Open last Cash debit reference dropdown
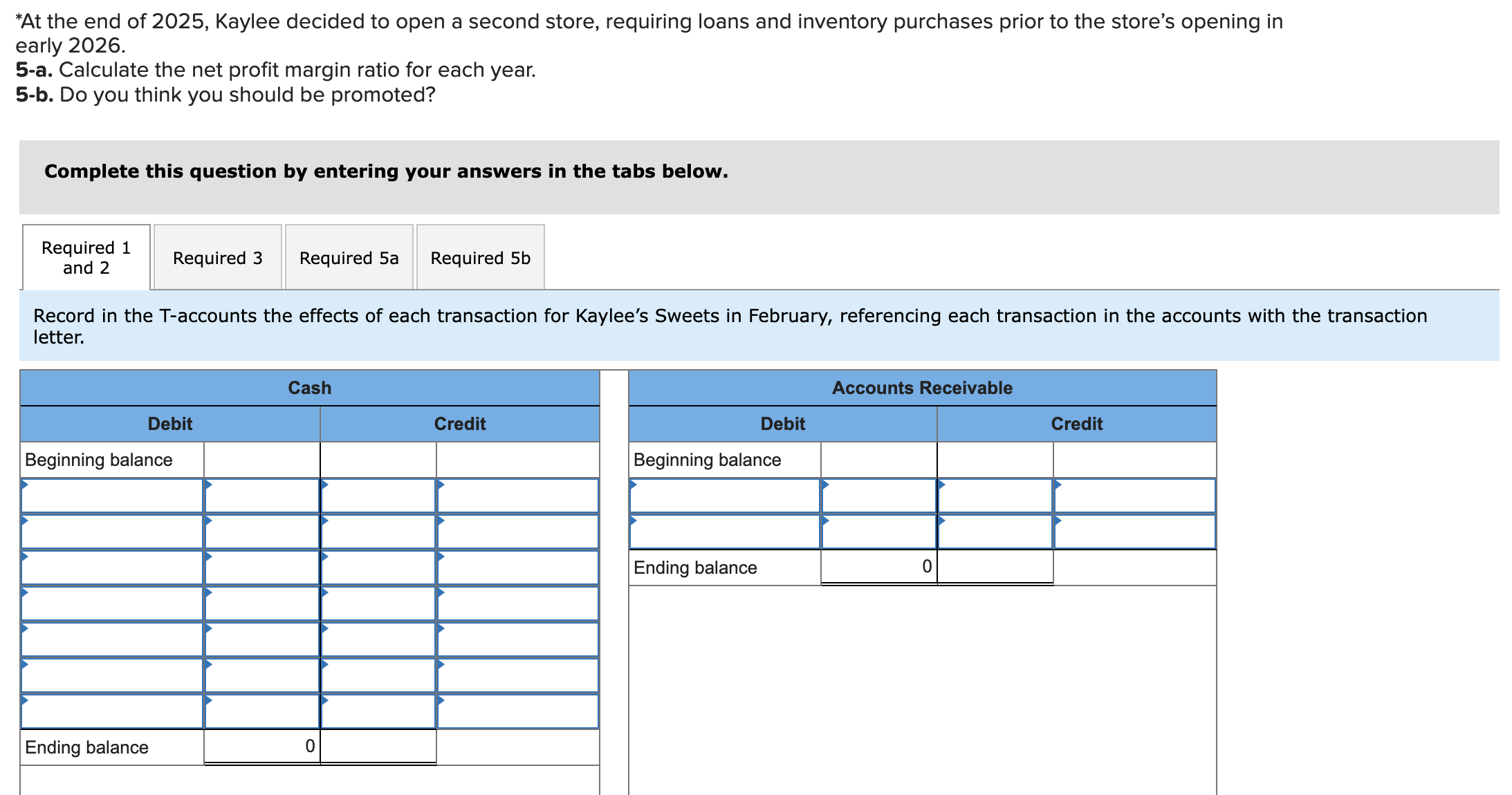This screenshot has height=795, width=1512. (x=111, y=711)
